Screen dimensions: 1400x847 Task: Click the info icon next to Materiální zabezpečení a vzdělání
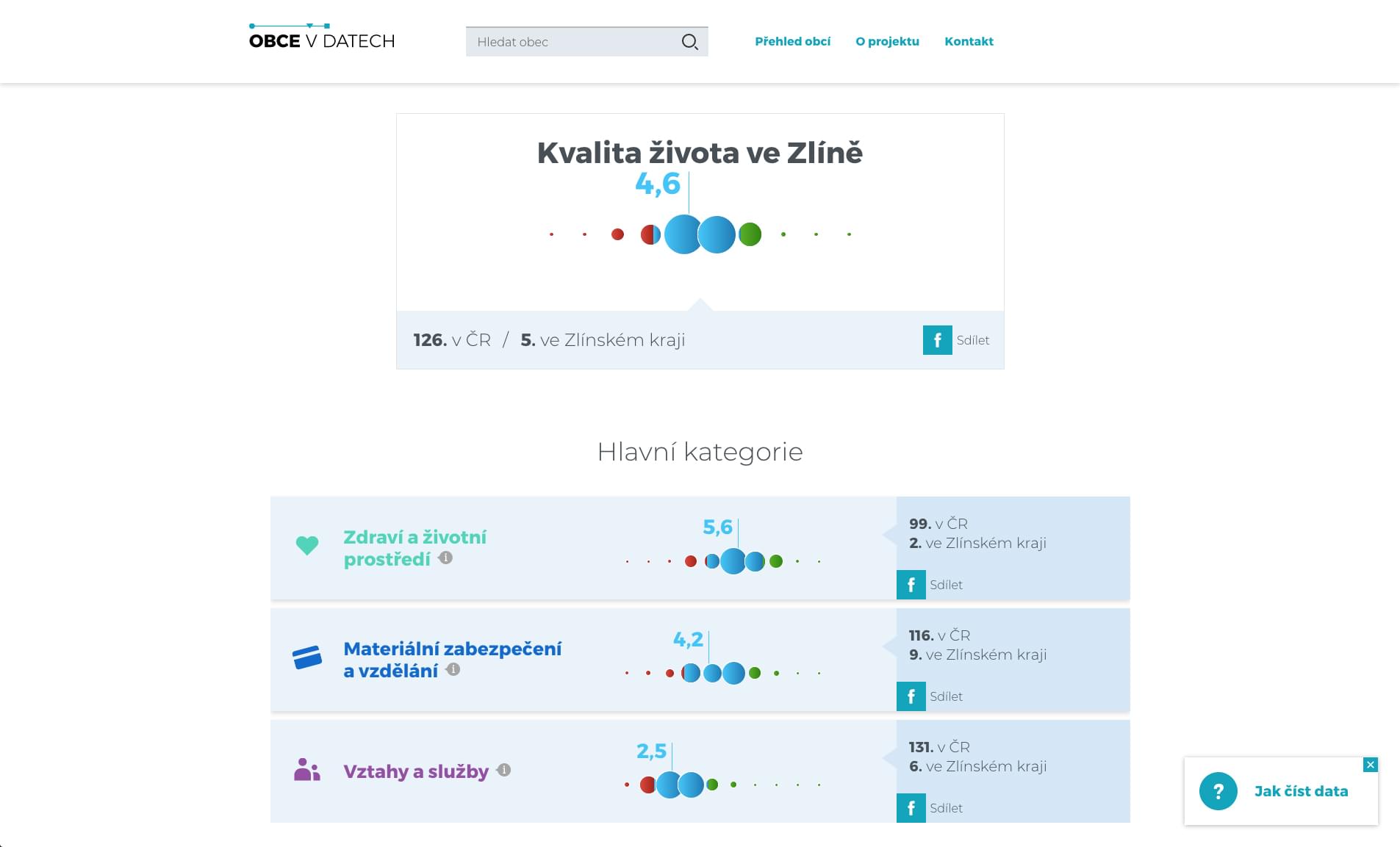[453, 669]
